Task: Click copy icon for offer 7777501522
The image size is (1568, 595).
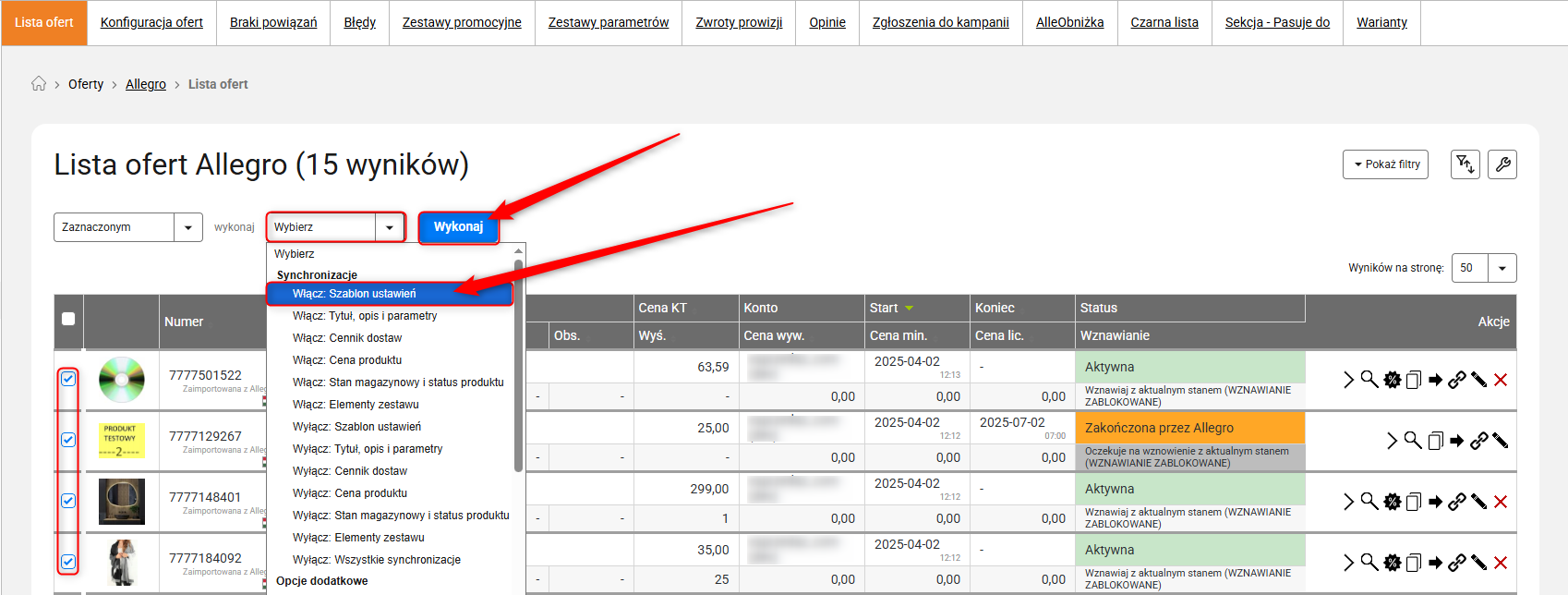Action: pyautogui.click(x=1414, y=380)
